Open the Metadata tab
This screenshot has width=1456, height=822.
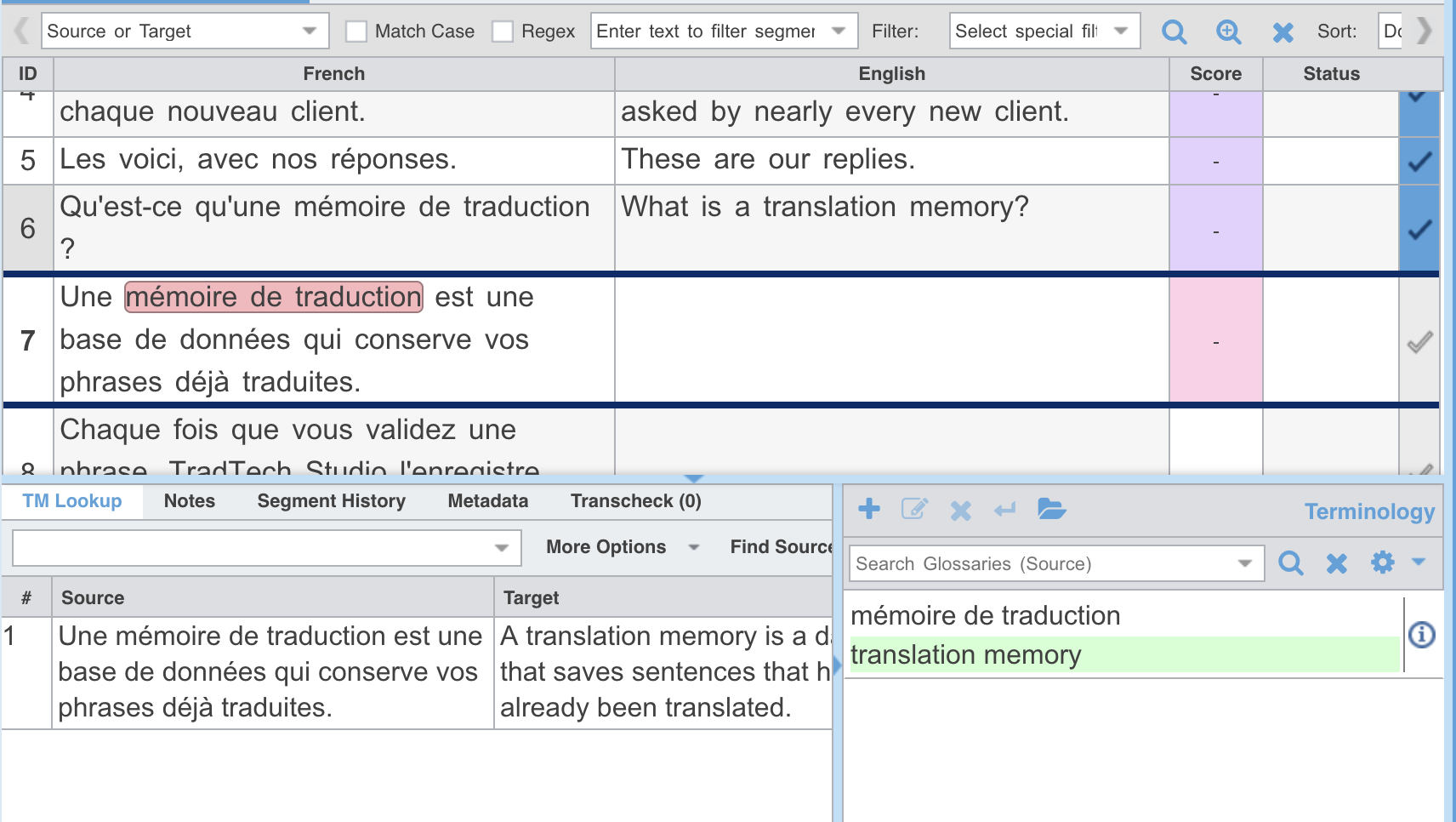[488, 501]
